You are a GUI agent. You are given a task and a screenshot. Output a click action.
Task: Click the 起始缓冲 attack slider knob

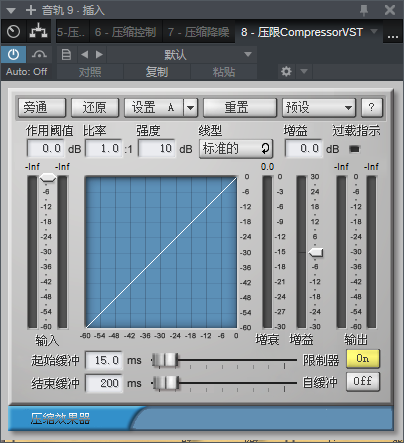click(x=166, y=360)
